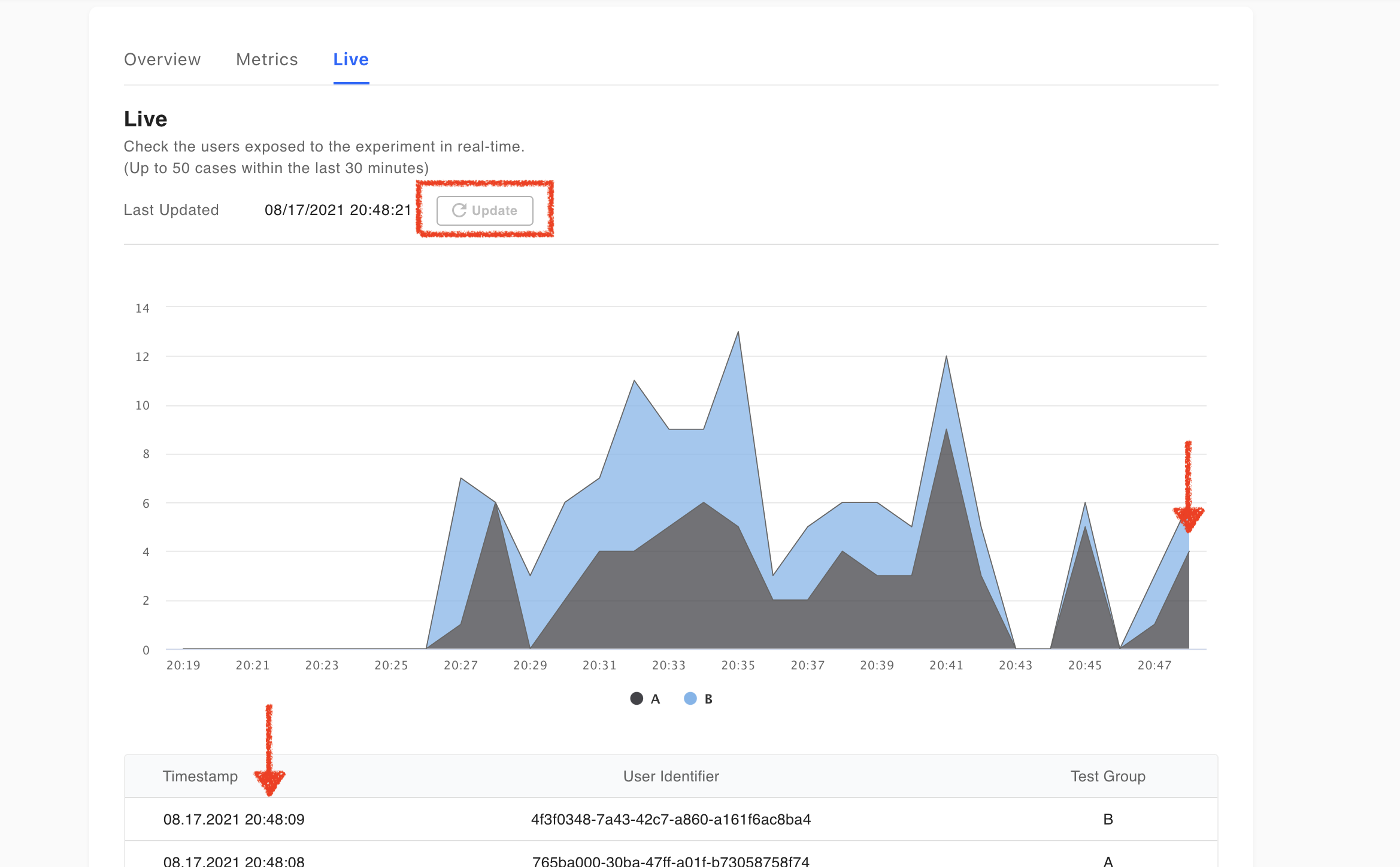Click user ID 4f3f0348-7a43-42c7-a860-a161f6ac8ba4
Image resolution: width=1400 pixels, height=867 pixels.
tap(671, 819)
